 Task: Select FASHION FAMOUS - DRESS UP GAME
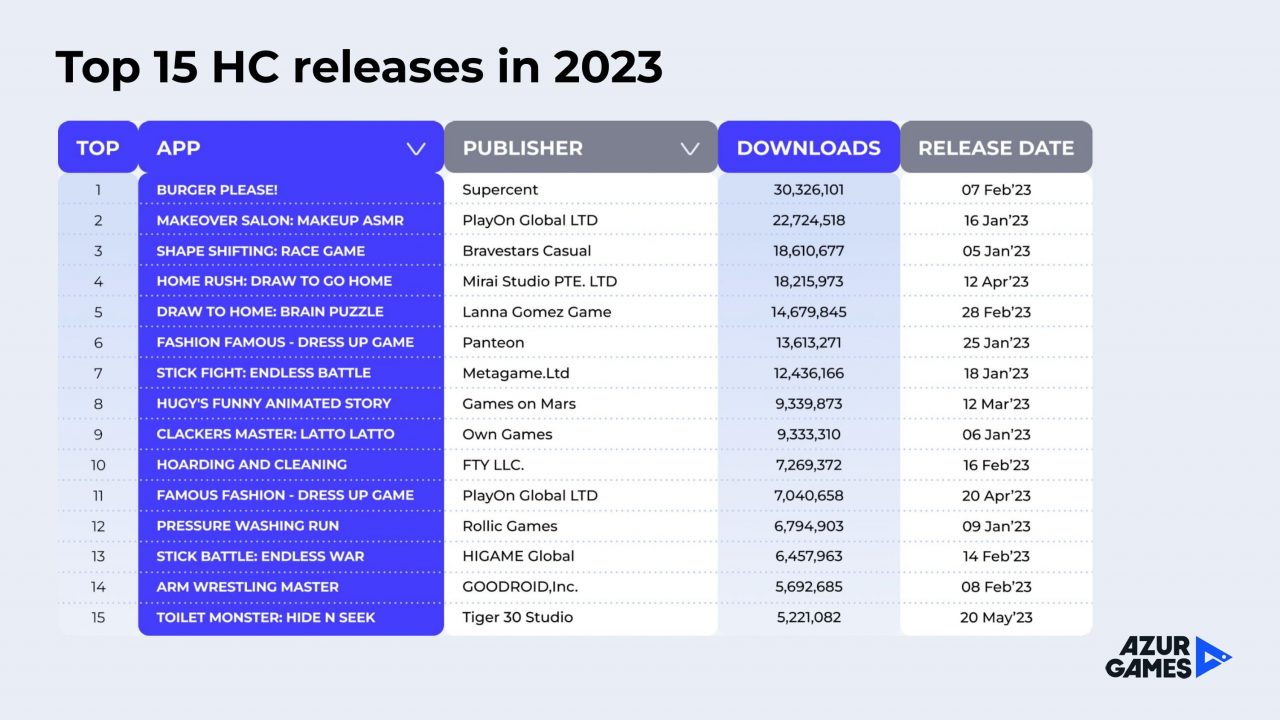(x=285, y=342)
